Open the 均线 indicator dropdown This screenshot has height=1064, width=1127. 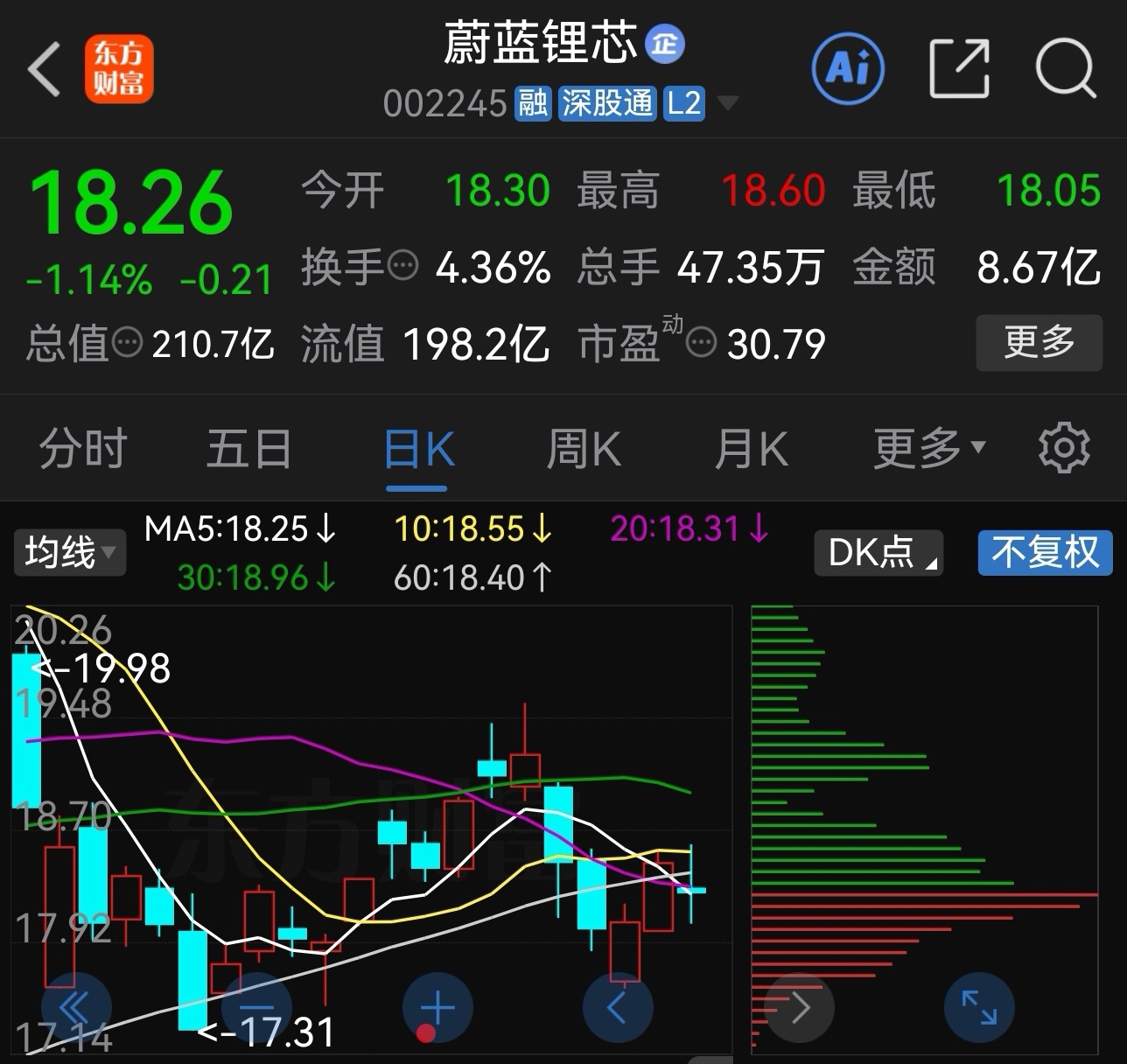pos(69,553)
